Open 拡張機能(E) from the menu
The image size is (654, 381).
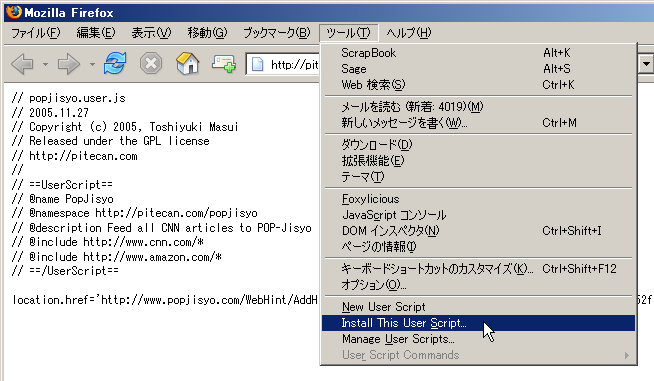(x=478, y=161)
